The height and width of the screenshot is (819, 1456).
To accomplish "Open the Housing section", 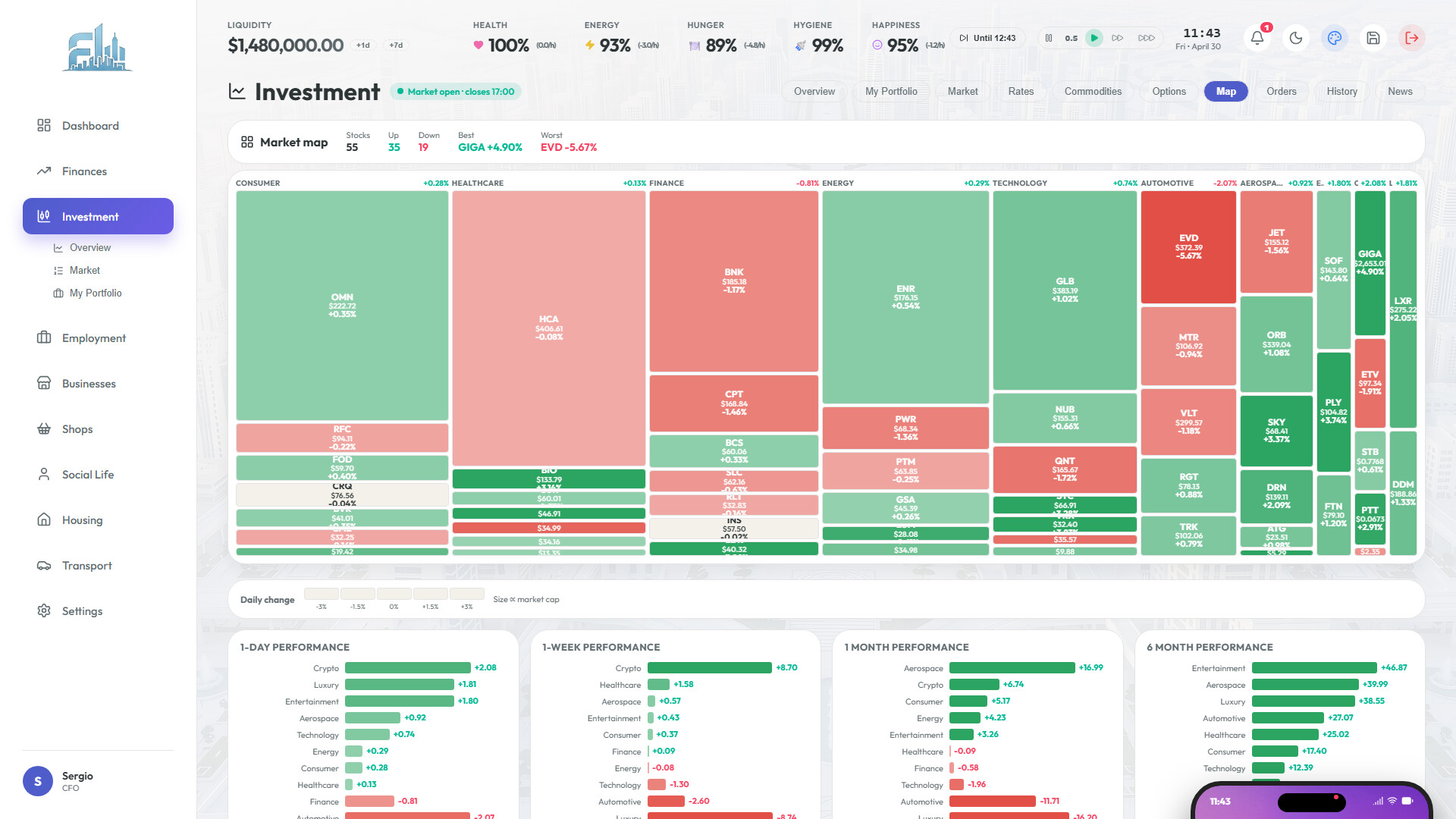I will 98,520.
